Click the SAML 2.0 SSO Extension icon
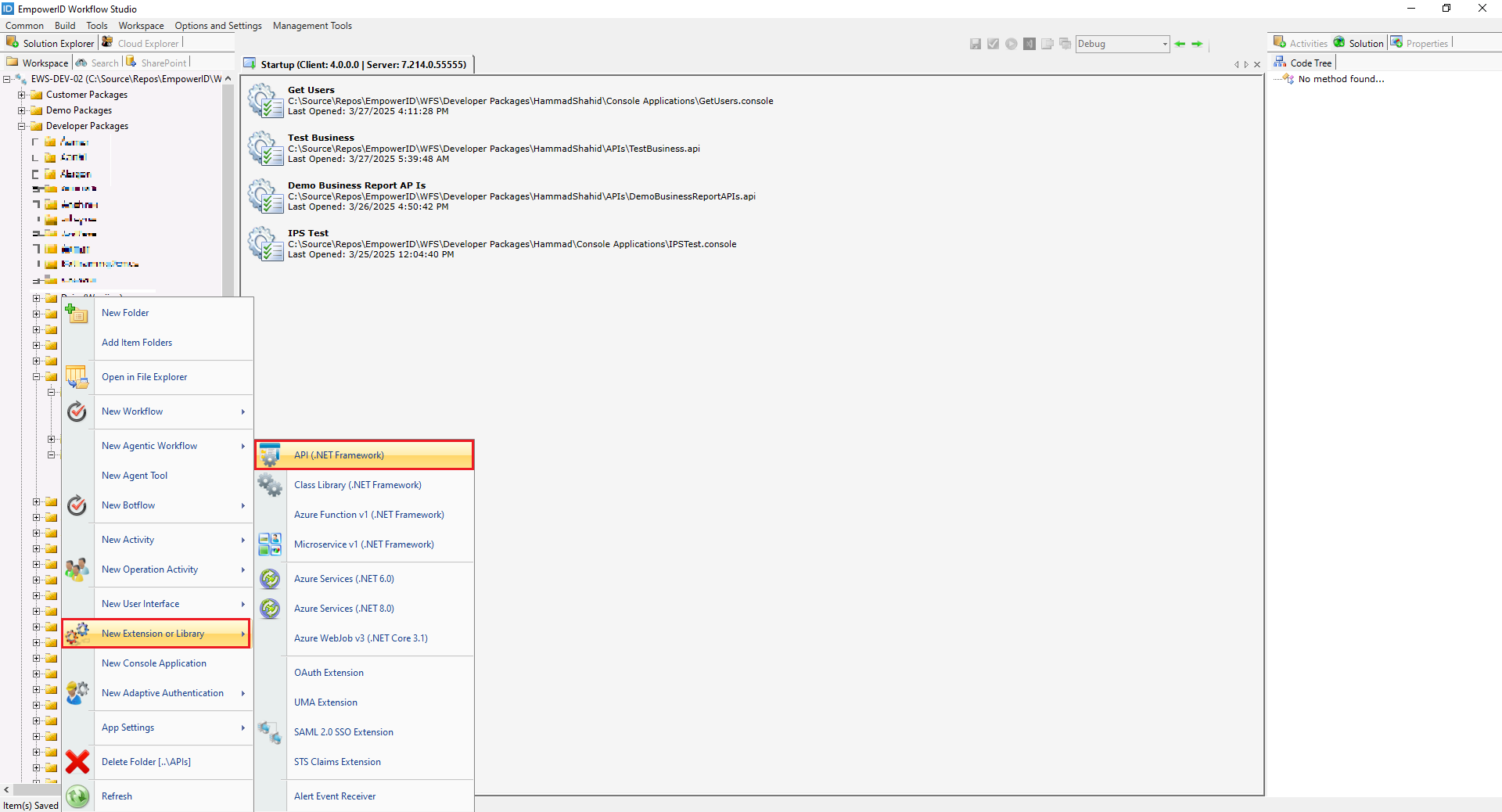Image resolution: width=1502 pixels, height=812 pixels. tap(270, 732)
